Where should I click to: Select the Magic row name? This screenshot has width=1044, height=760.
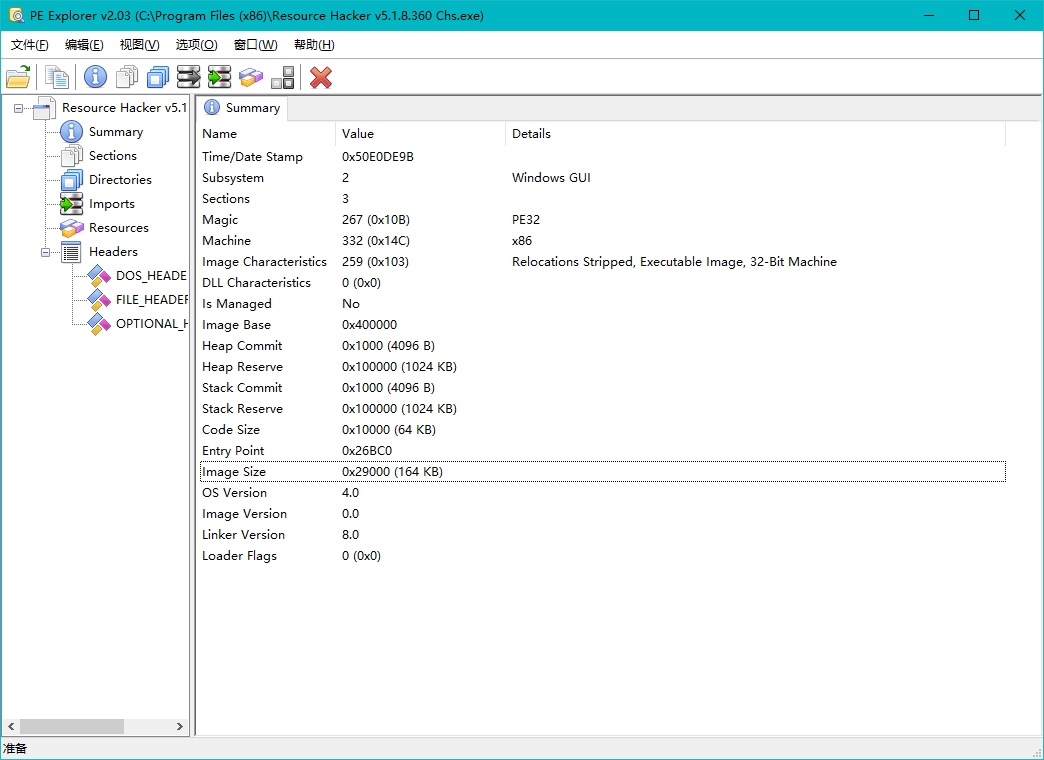(x=220, y=220)
